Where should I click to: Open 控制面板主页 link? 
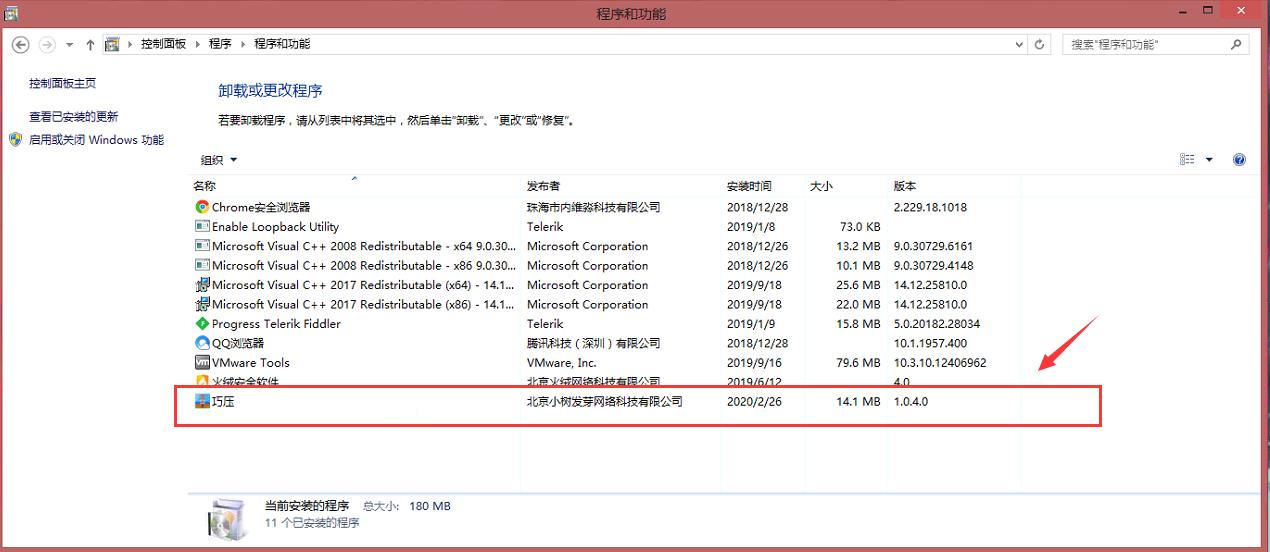[x=62, y=84]
